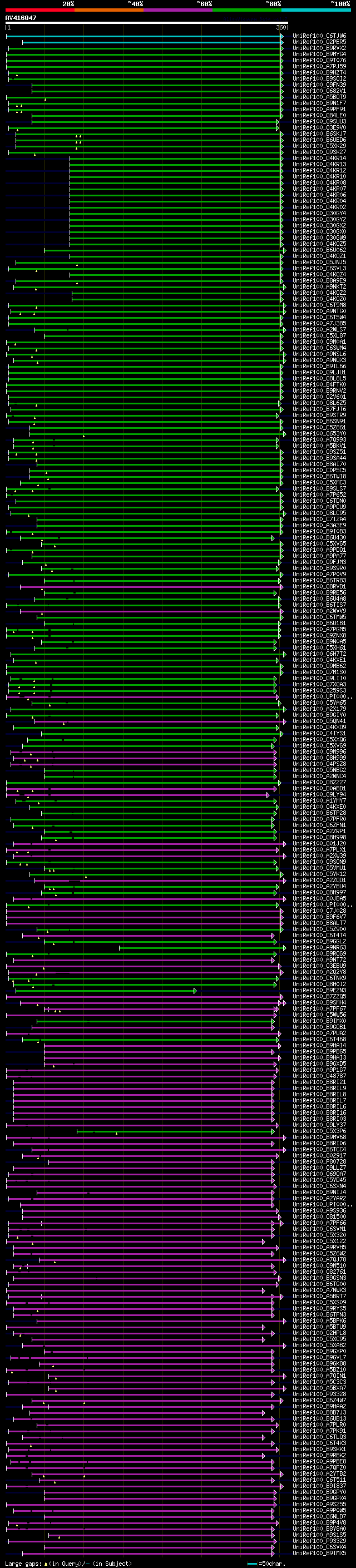The height and width of the screenshot is (1568, 356).
Task: Click the short green bar for UniRef100_B9EZN3
Action: pyautogui.click(x=106, y=991)
